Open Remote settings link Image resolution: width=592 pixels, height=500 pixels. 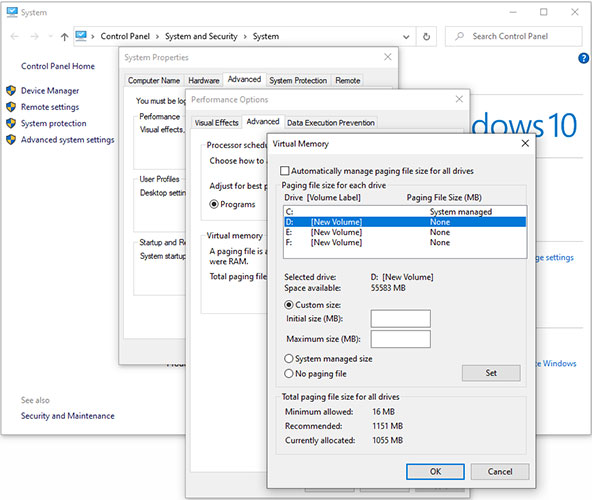pos(50,107)
